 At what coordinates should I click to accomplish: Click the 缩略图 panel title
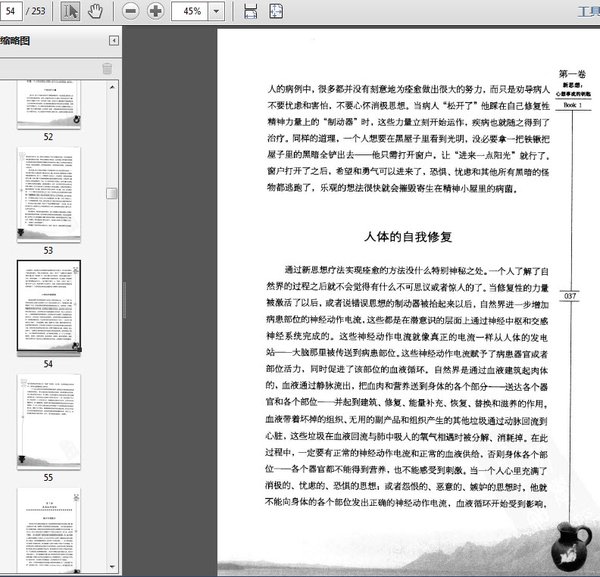tap(15, 41)
